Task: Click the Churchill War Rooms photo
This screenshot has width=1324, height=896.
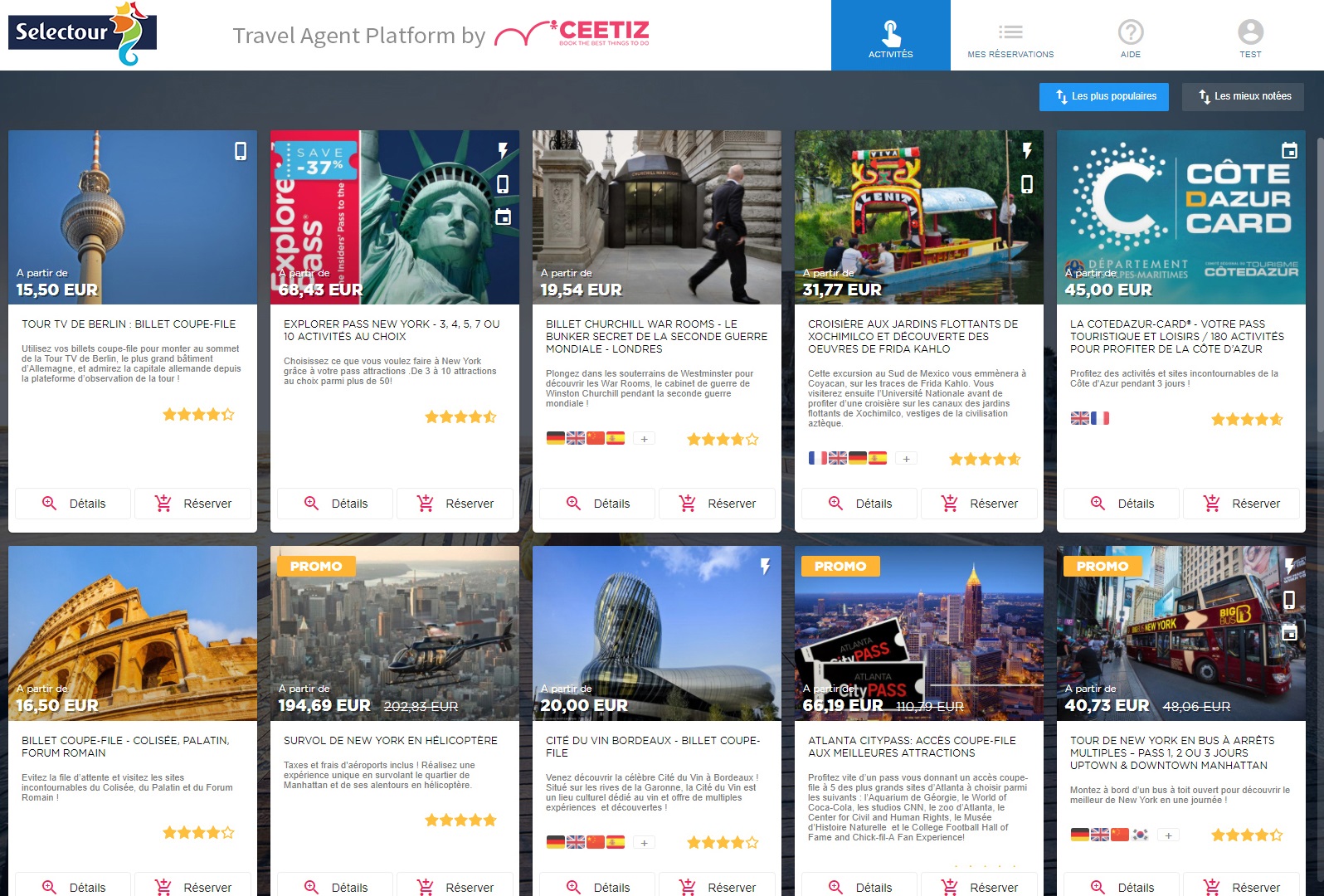Action: [x=657, y=217]
